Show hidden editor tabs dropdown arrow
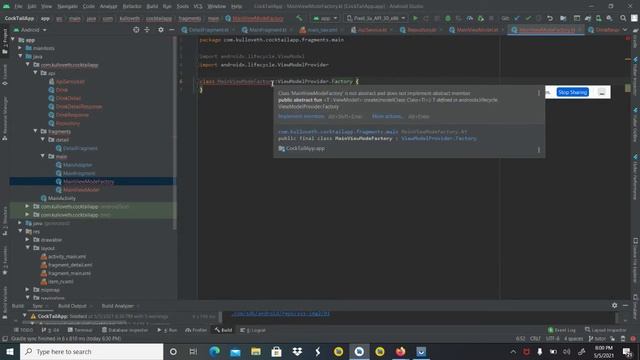This screenshot has height=360, width=640. pos(625,30)
